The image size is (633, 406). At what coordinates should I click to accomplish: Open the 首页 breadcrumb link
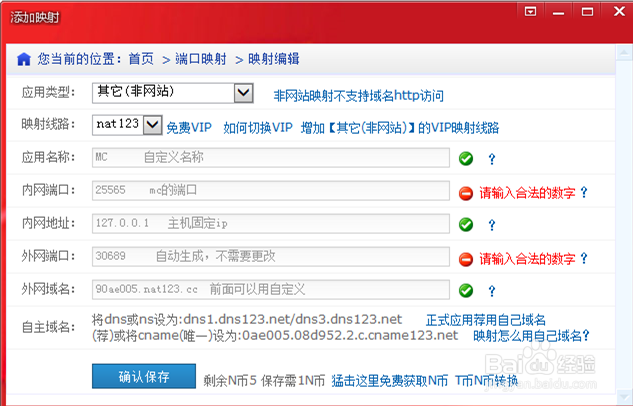click(141, 59)
